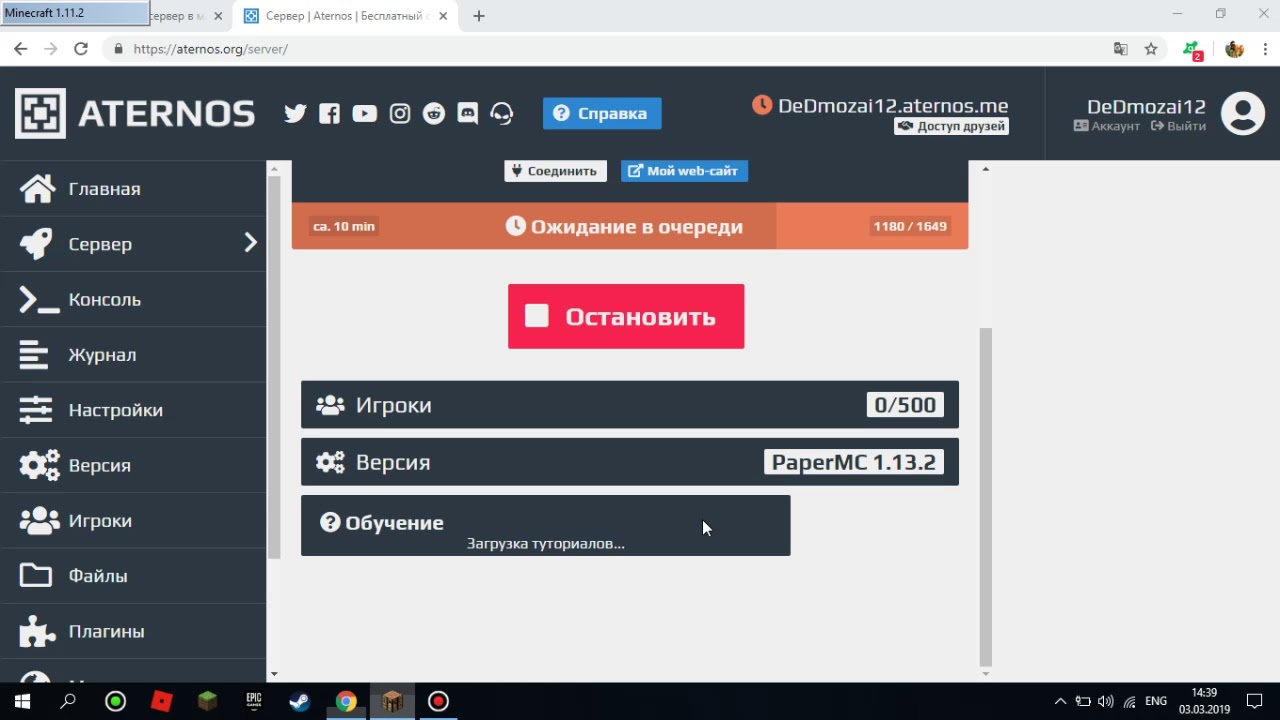The height and width of the screenshot is (720, 1280).
Task: Open Steam from taskbar
Action: (x=299, y=701)
